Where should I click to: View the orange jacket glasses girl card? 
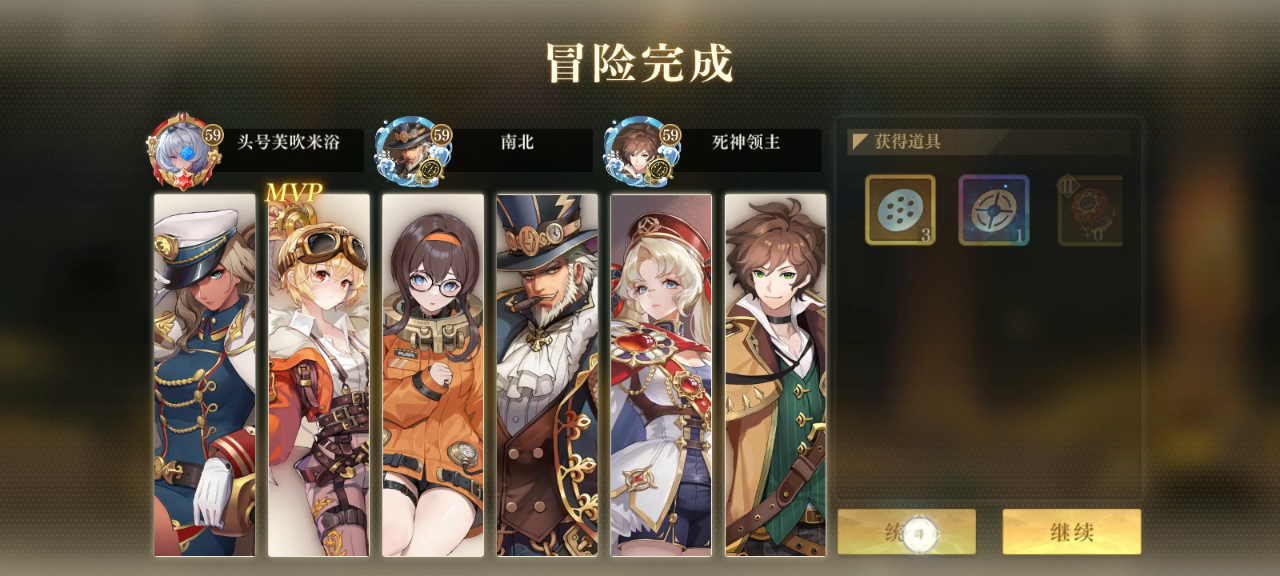point(433,375)
